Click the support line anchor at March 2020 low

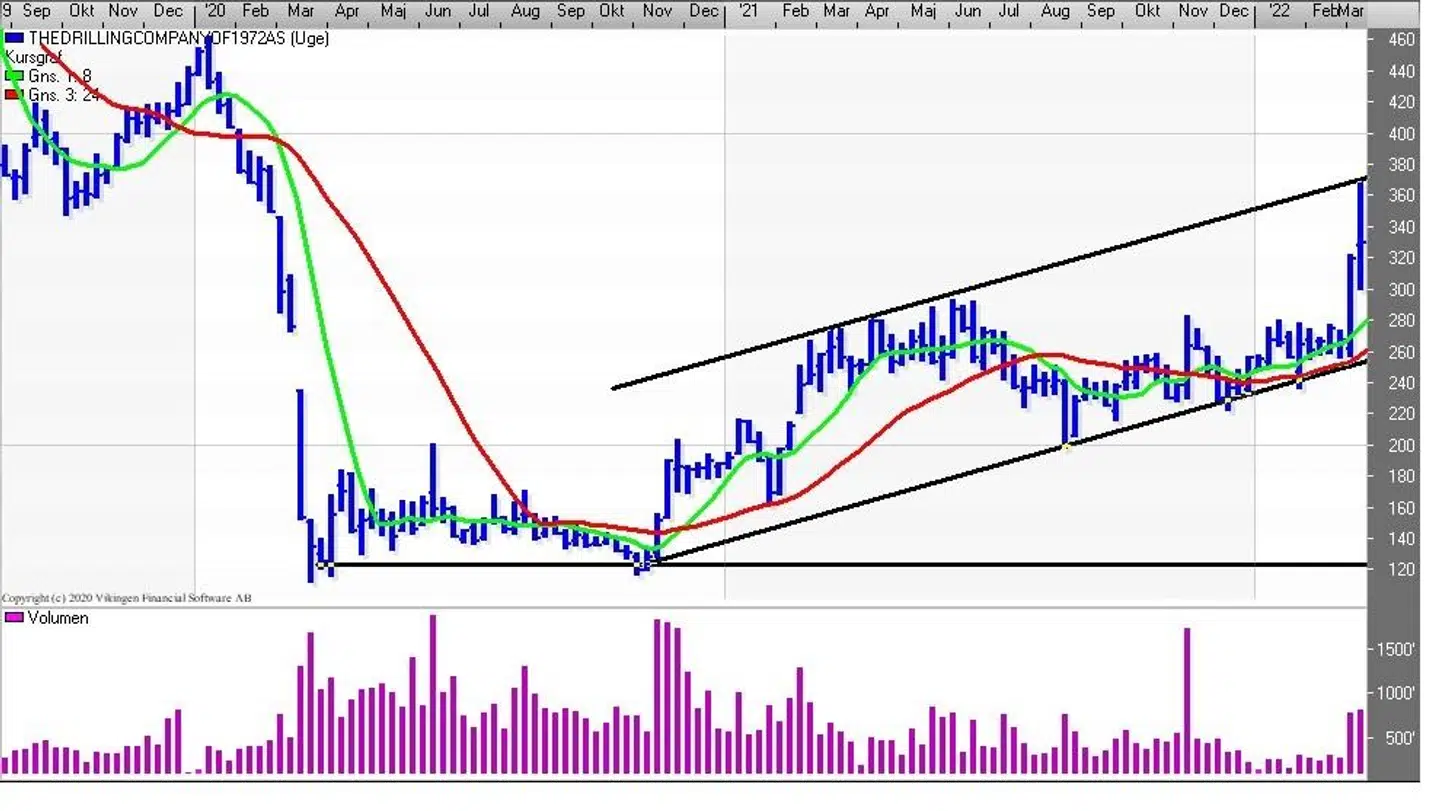click(322, 565)
